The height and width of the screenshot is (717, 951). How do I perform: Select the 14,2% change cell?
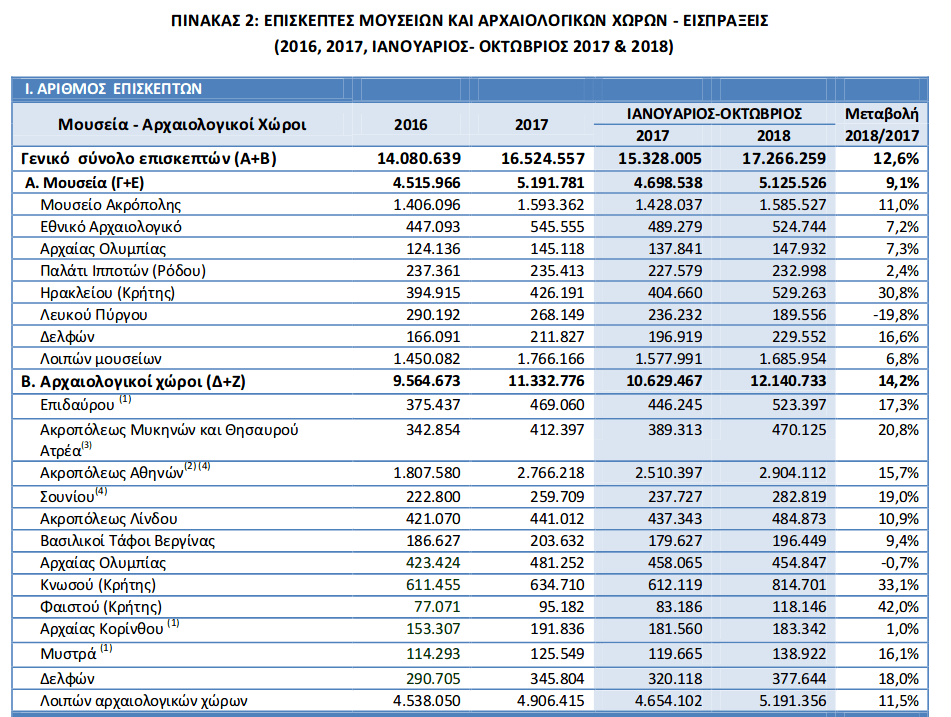click(x=898, y=382)
